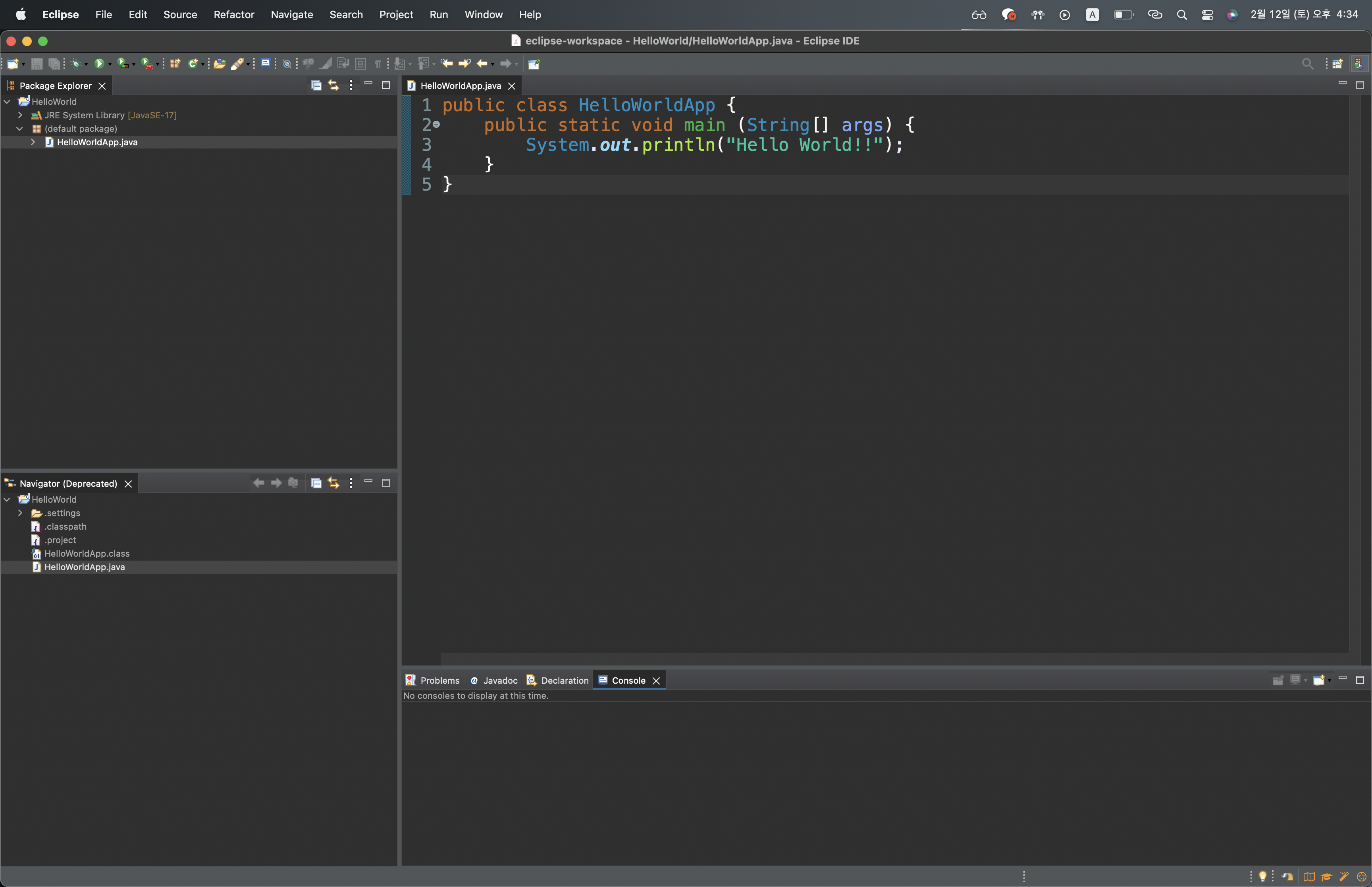Viewport: 1372px width, 887px height.
Task: Open the Run button dropdown arrow
Action: pyautogui.click(x=110, y=64)
